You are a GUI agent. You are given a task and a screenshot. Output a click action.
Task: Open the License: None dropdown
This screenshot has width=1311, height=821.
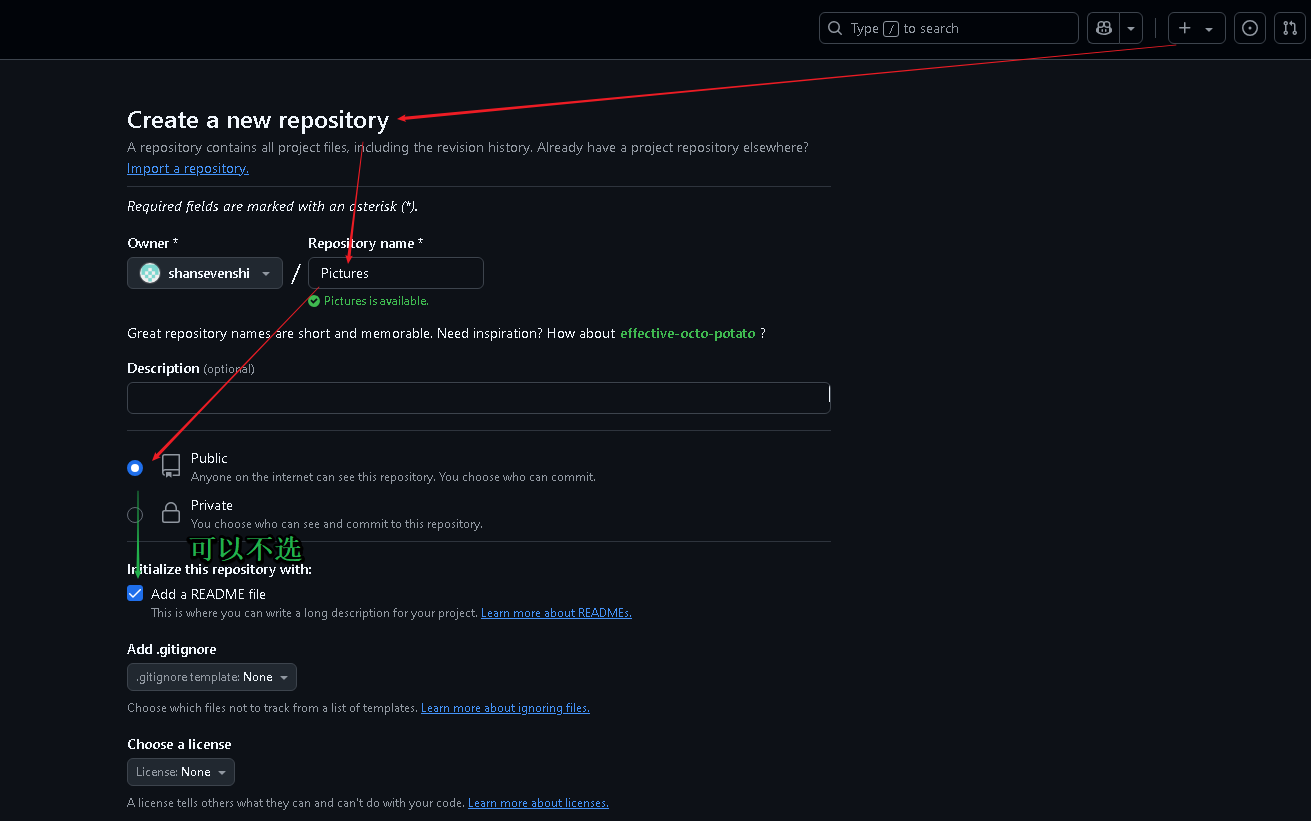[181, 772]
